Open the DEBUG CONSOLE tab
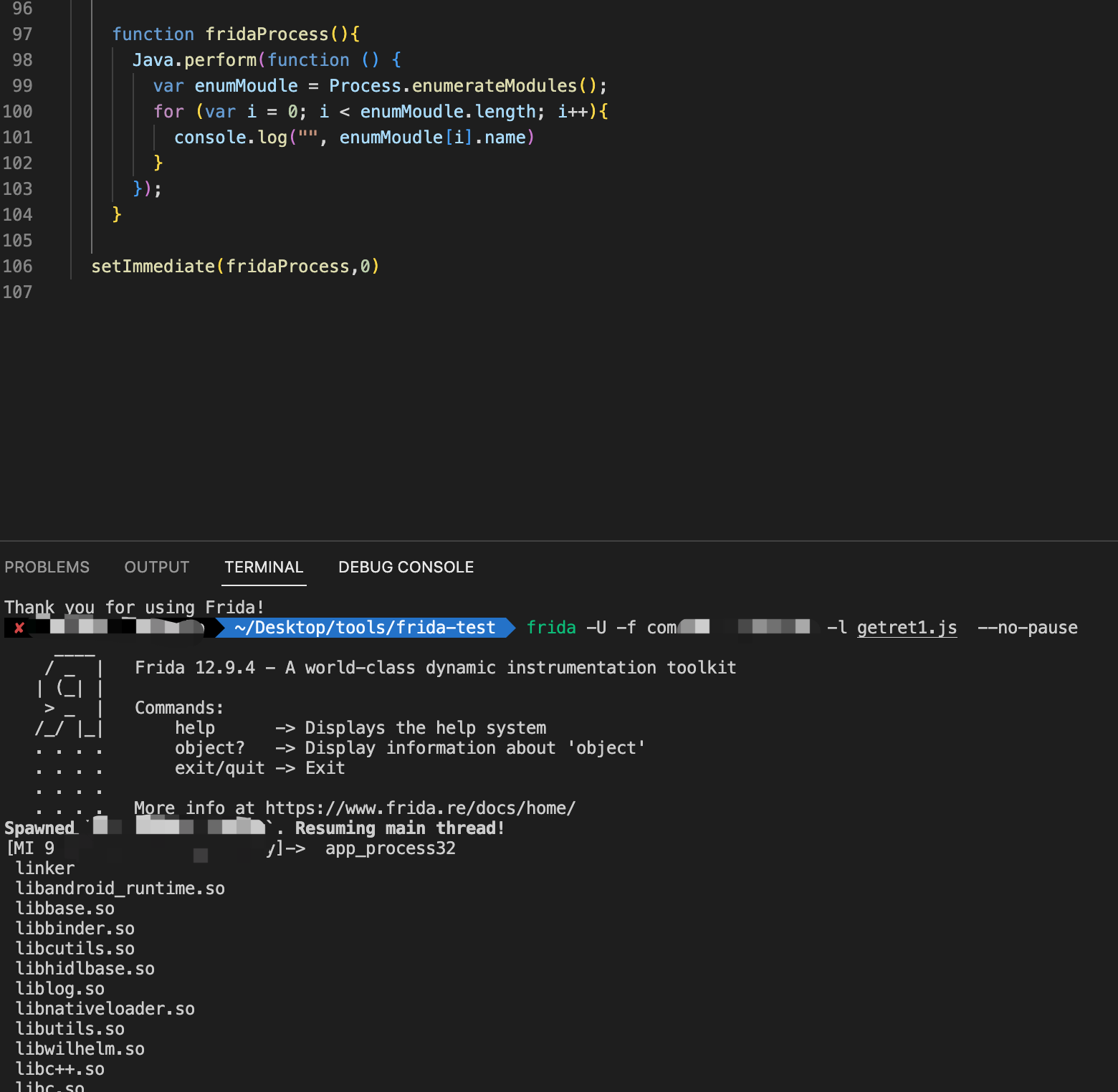 [x=406, y=567]
